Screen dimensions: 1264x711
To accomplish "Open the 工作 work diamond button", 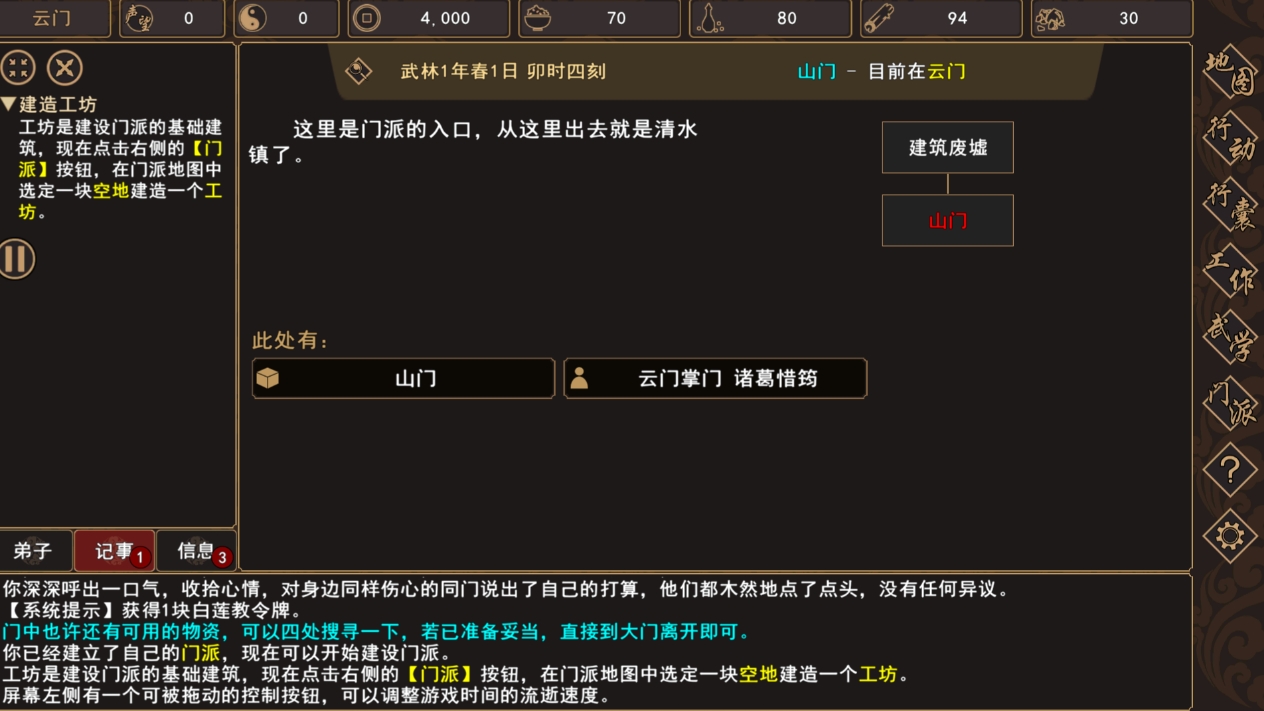I will pyautogui.click(x=1229, y=271).
